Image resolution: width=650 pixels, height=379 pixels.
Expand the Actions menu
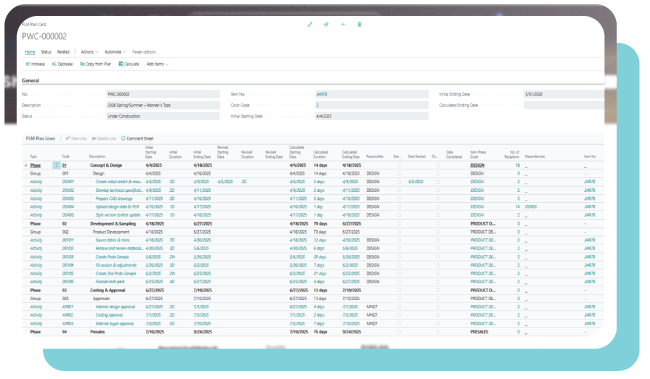[x=89, y=52]
